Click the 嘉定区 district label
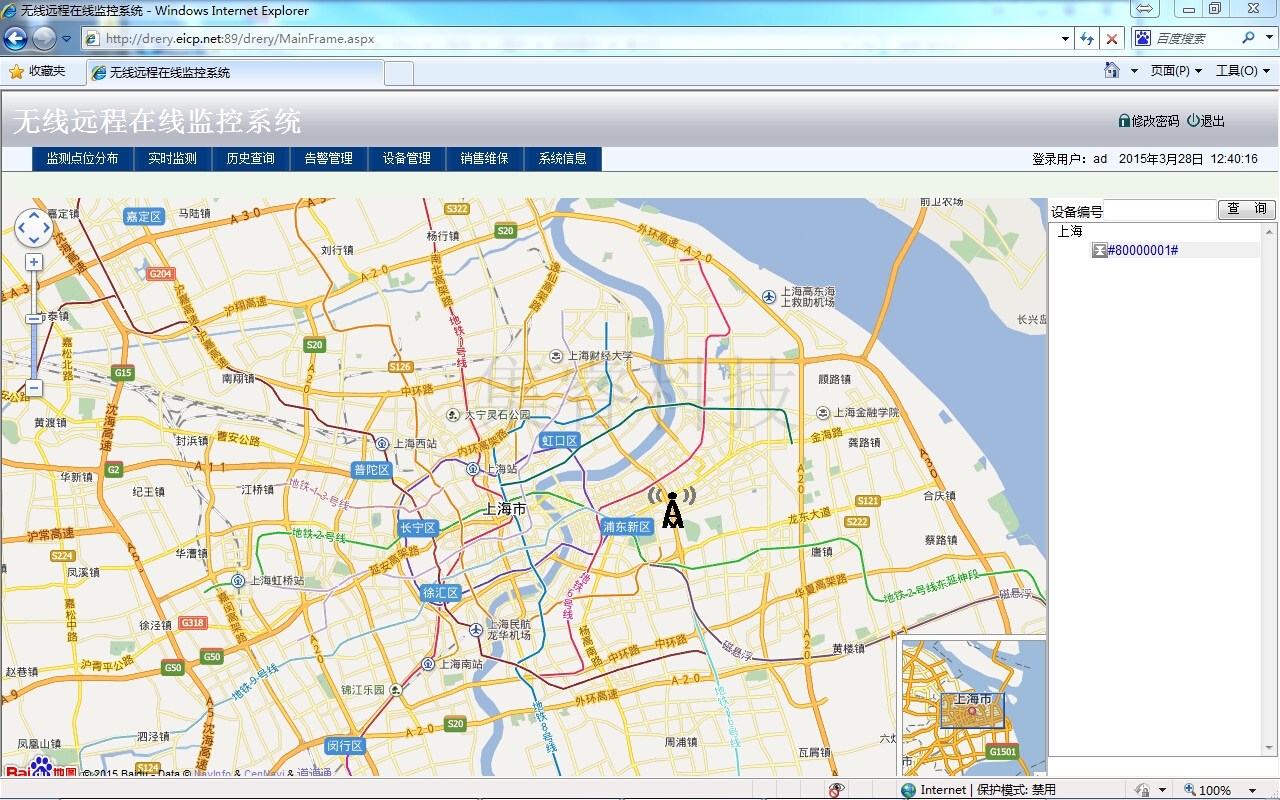This screenshot has width=1280, height=800. pyautogui.click(x=144, y=216)
